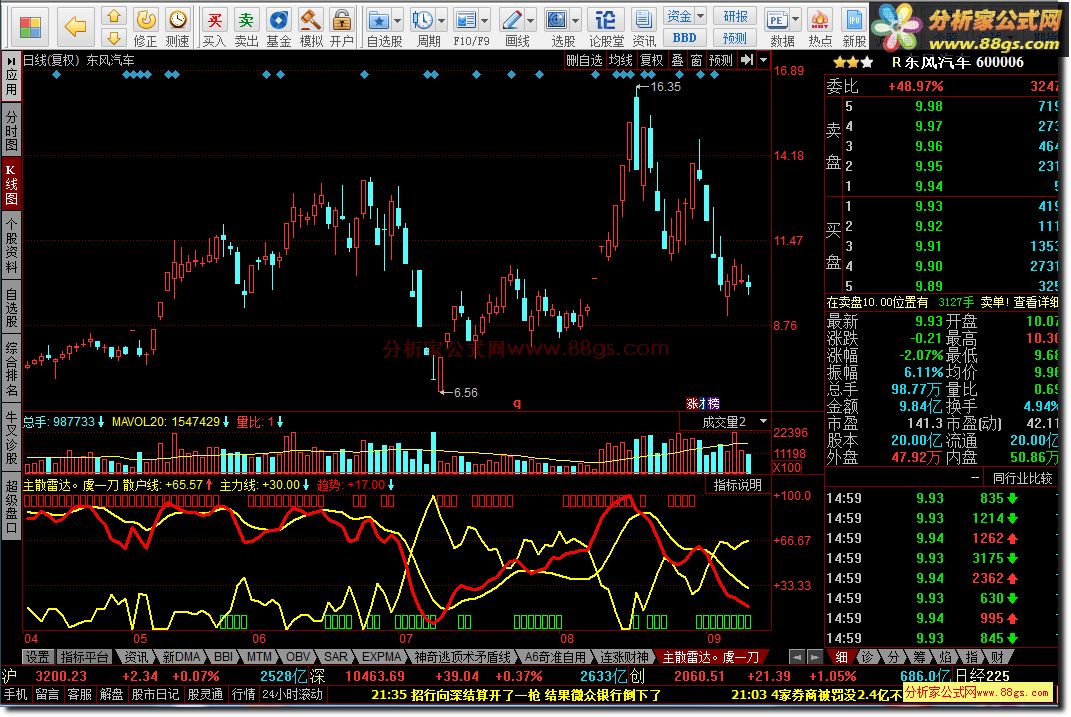Screen dimensions: 1071x717
Task: Expand the F10/F9 dropdown arrow
Action: point(485,21)
